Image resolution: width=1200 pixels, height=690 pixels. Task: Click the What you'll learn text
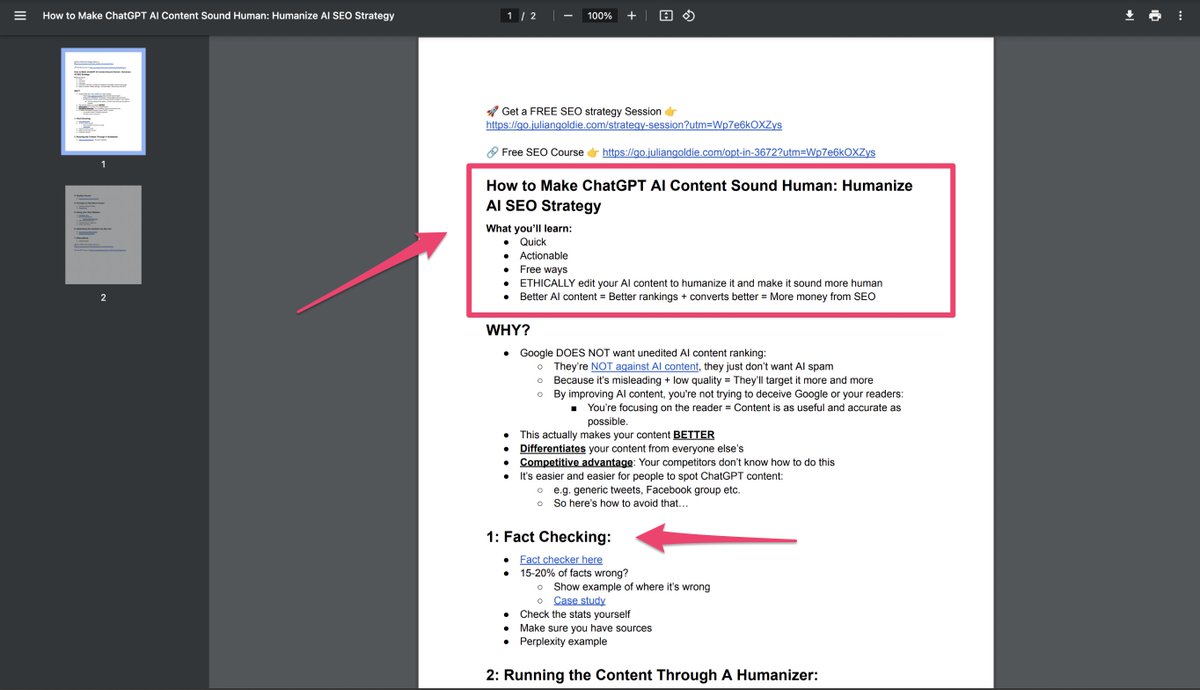point(529,229)
